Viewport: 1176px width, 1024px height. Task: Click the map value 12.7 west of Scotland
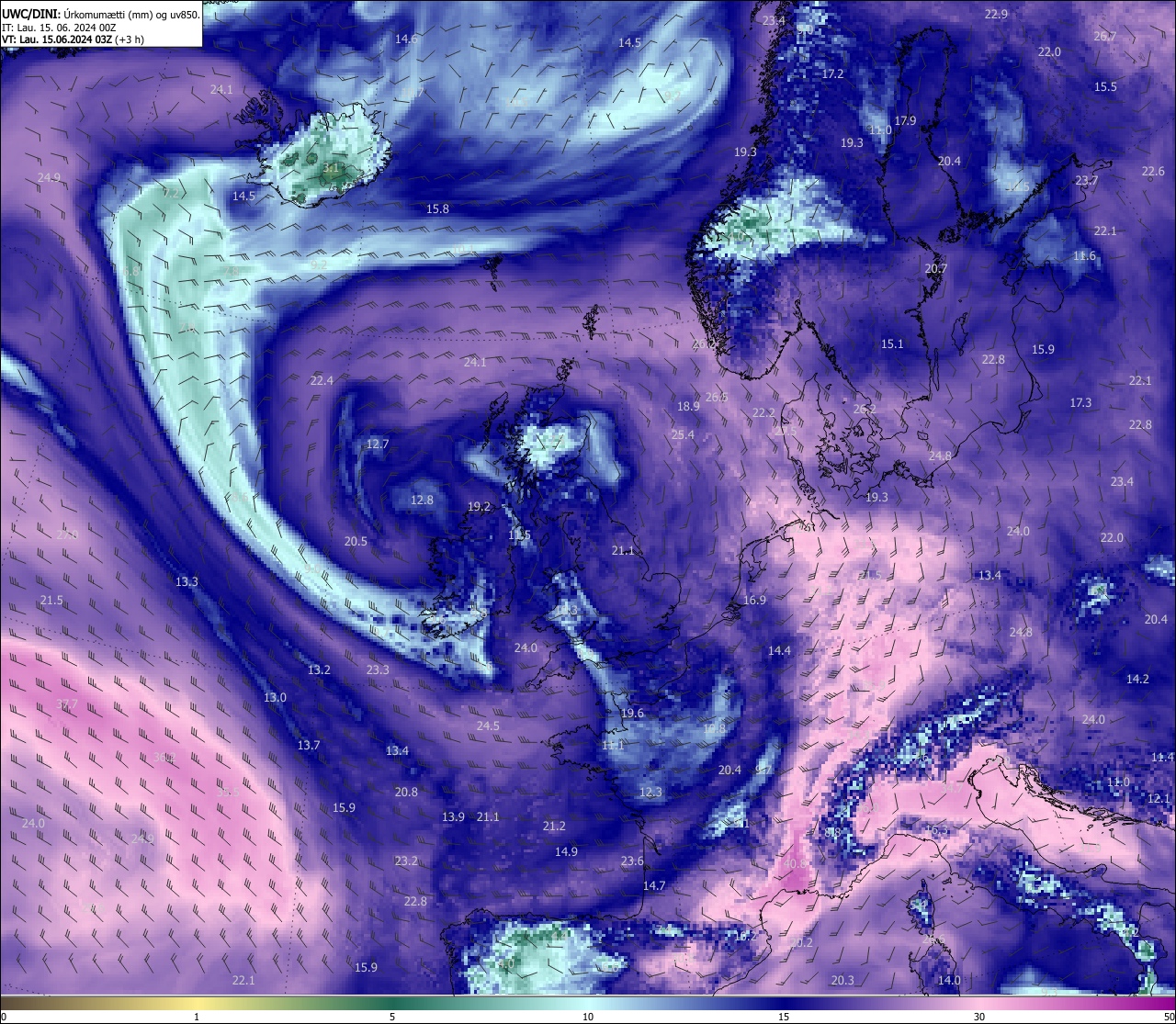(x=378, y=444)
